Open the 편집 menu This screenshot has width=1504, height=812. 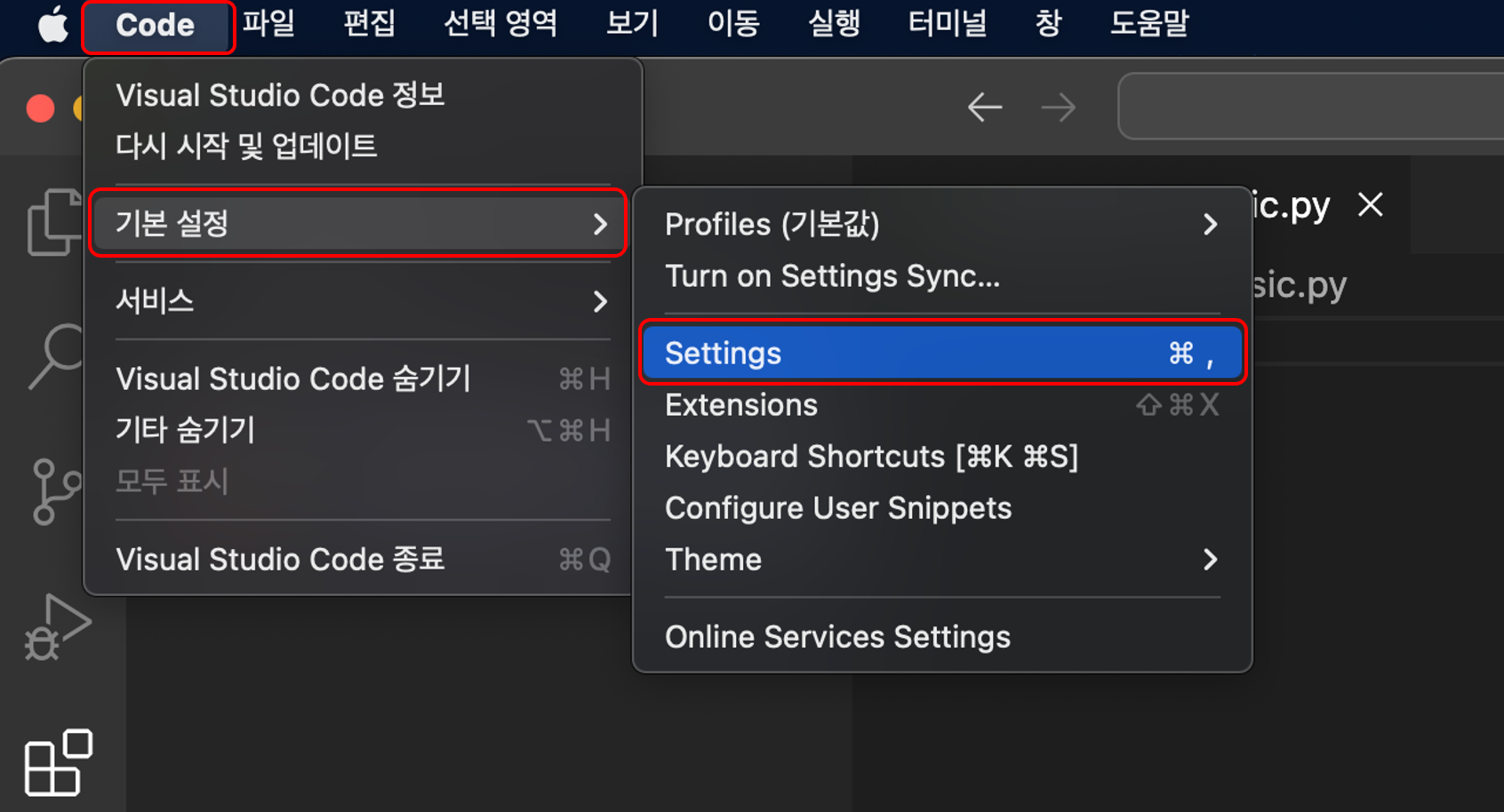click(369, 24)
